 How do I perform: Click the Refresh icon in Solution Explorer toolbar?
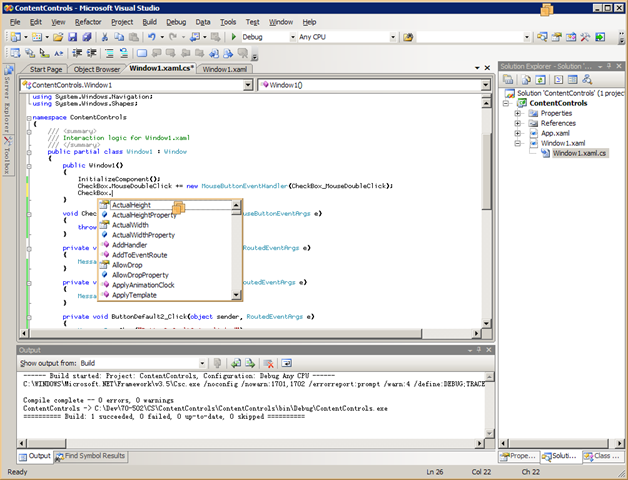coord(541,80)
